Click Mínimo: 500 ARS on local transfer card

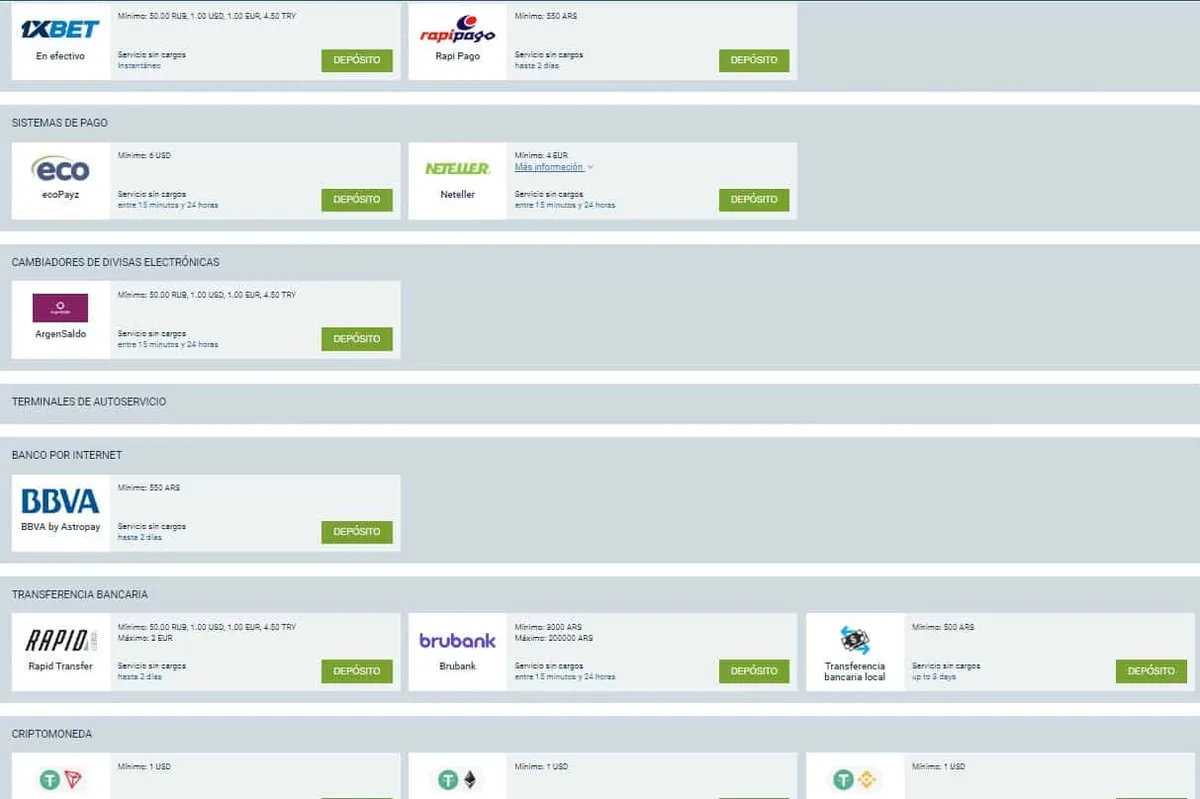click(x=943, y=627)
